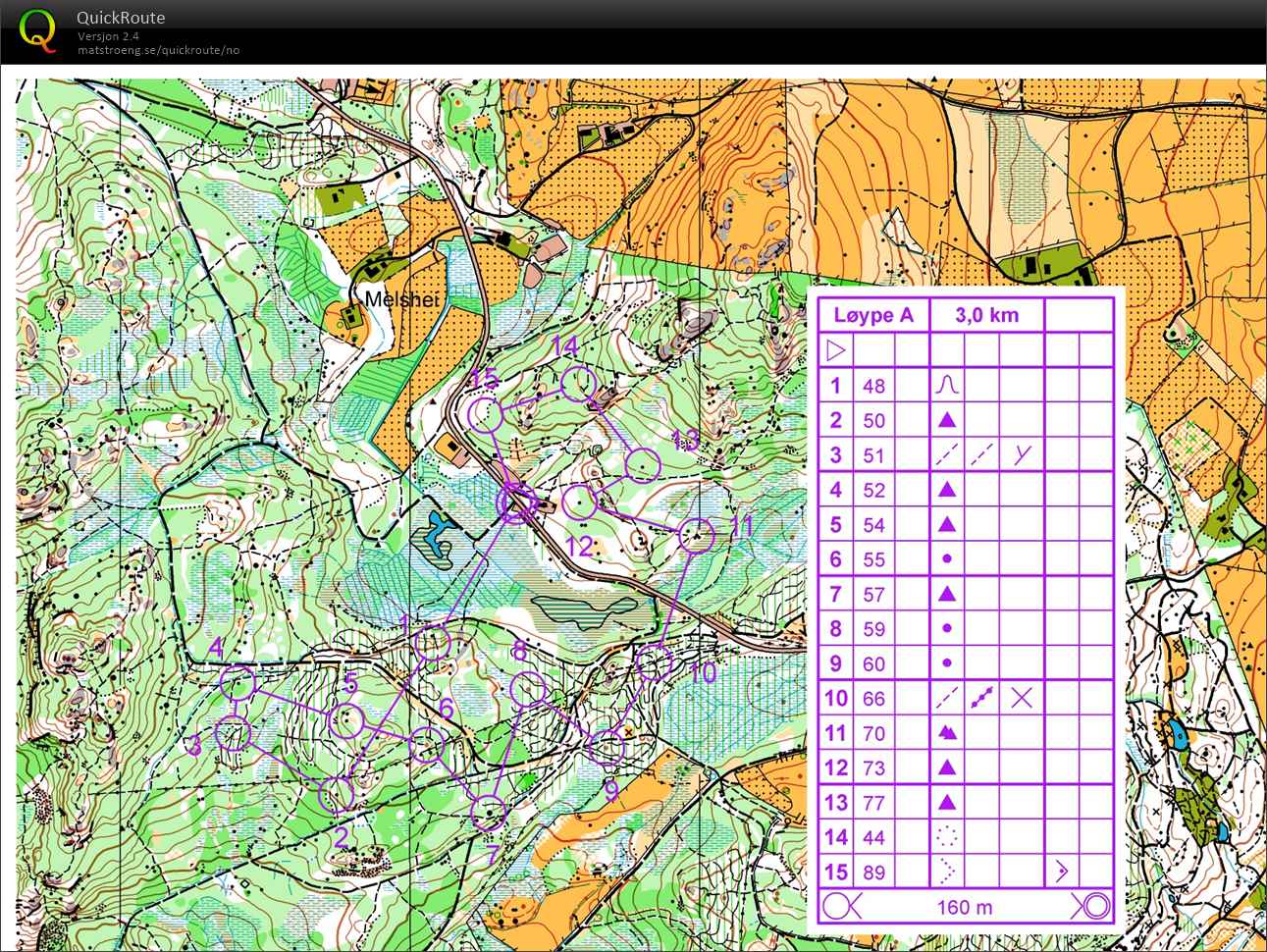
Task: Click the arrow symbol at end of row 15
Action: coord(1062,872)
